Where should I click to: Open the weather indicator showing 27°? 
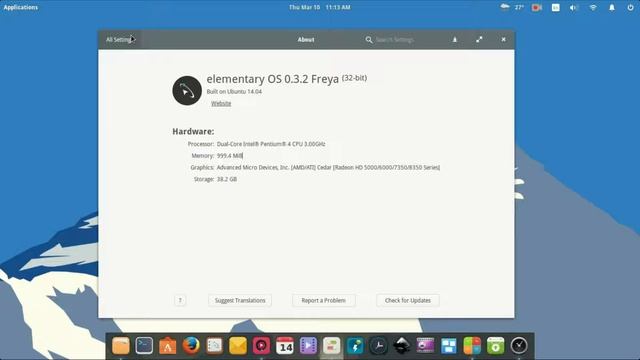coord(512,7)
